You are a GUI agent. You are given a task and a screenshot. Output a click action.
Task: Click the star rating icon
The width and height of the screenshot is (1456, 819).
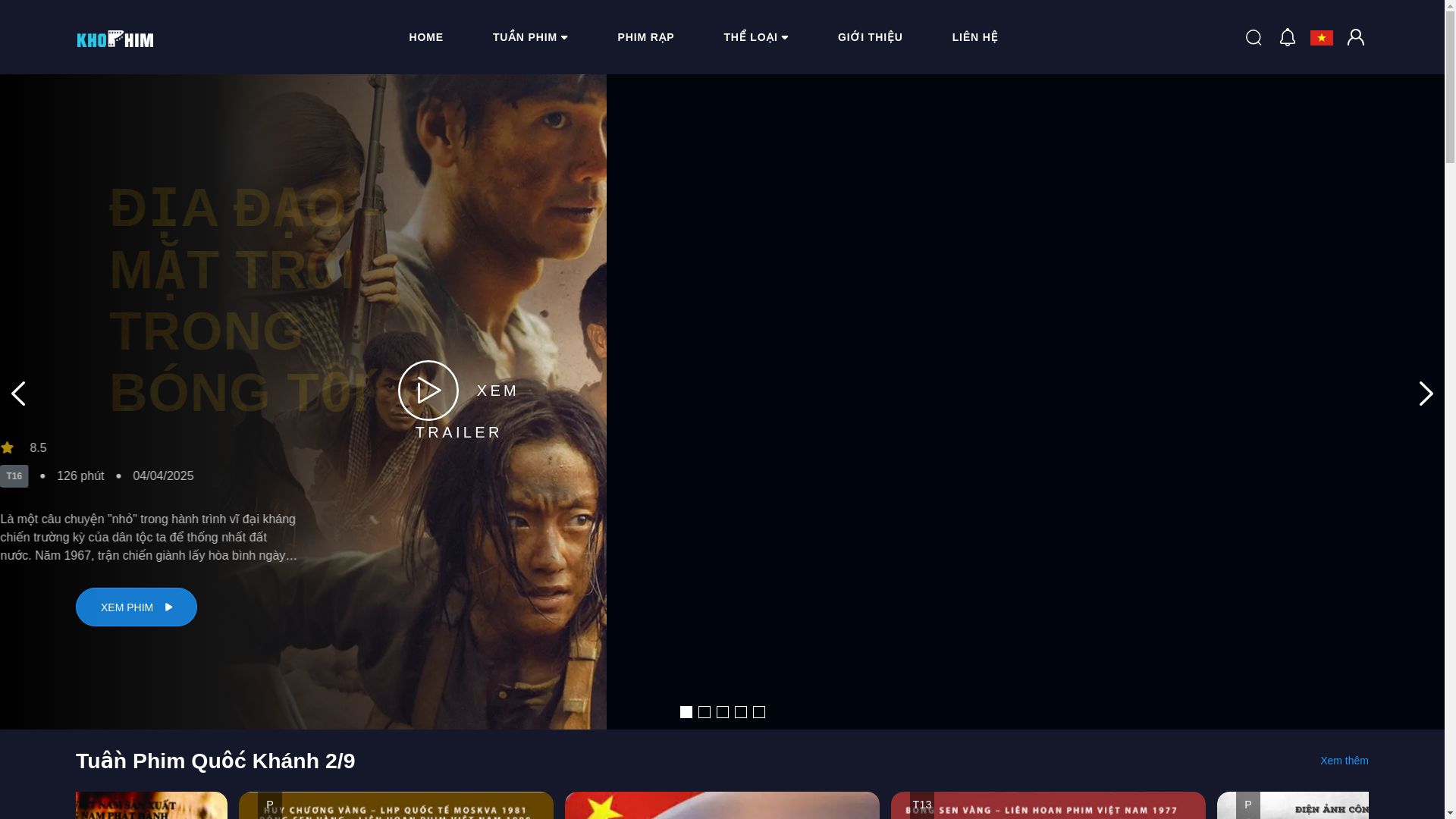click(x=8, y=448)
